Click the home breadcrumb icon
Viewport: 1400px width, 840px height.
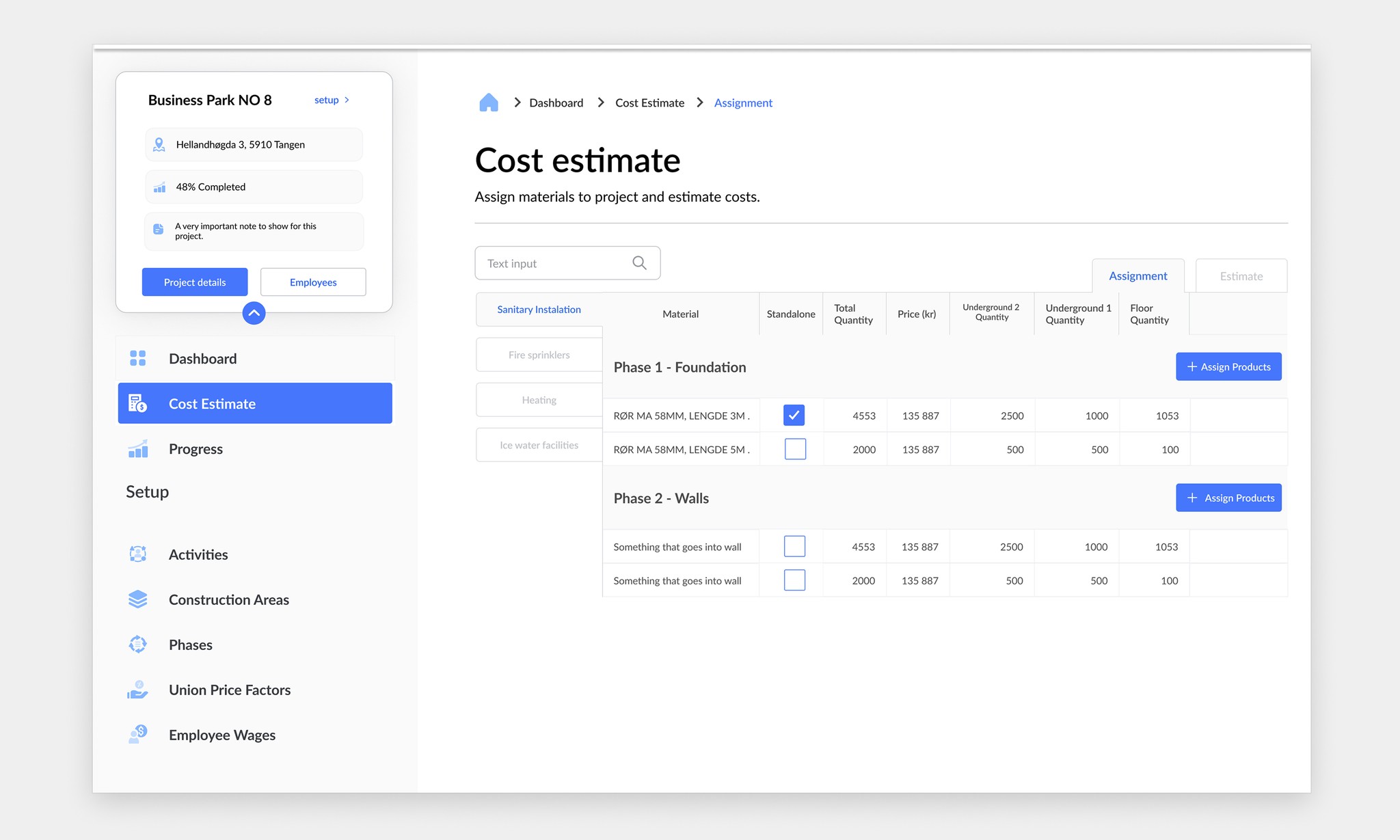(488, 103)
